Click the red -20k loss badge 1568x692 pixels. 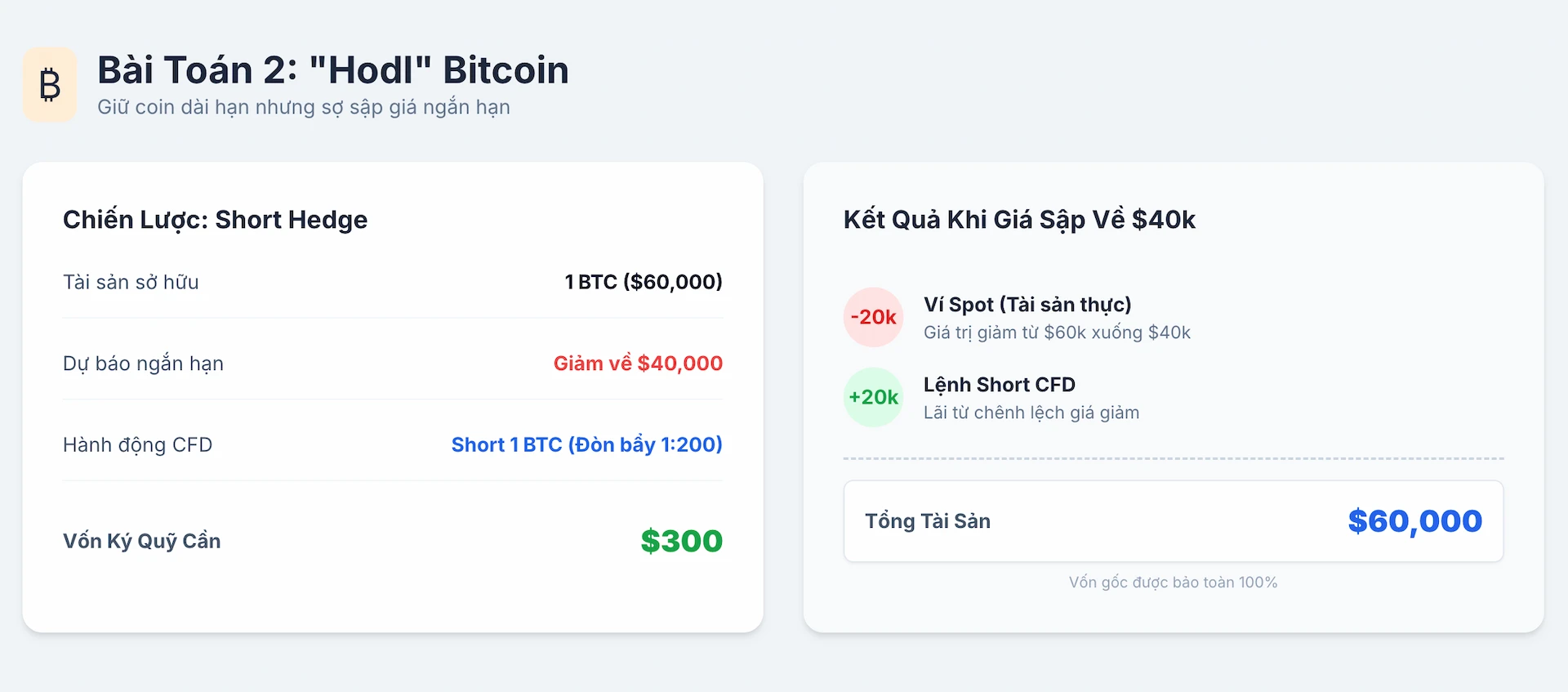(873, 317)
